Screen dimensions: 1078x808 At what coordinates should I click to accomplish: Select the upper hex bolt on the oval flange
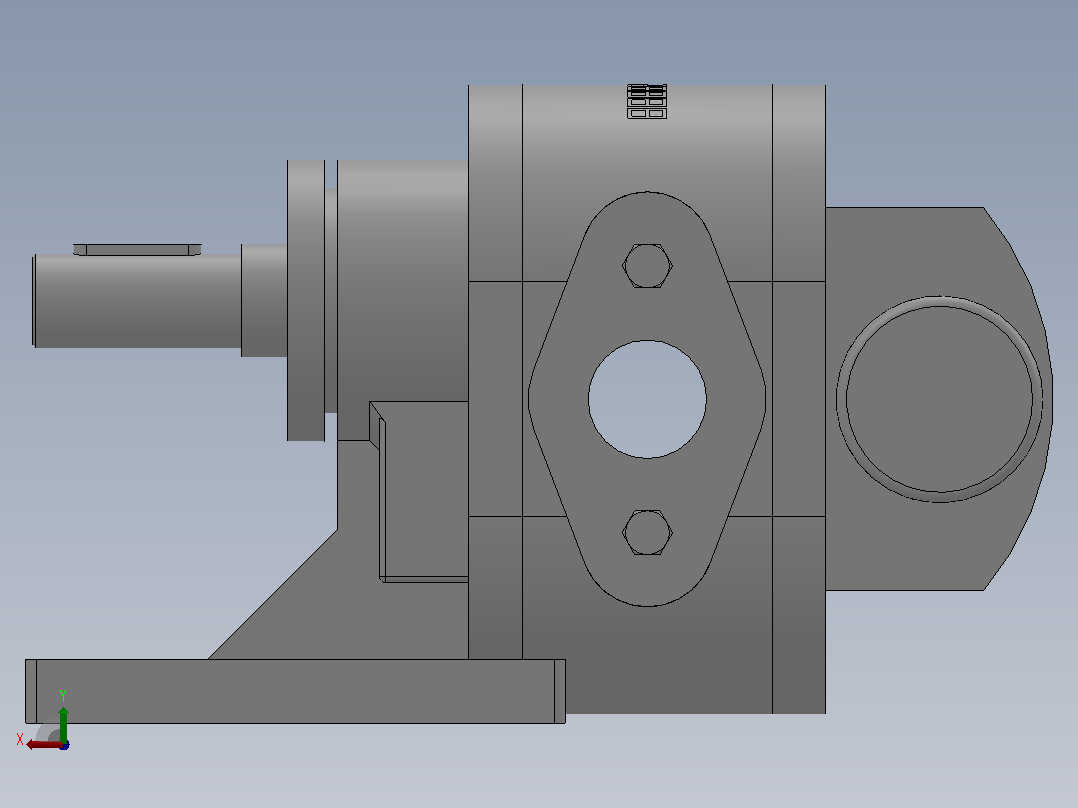click(x=647, y=265)
